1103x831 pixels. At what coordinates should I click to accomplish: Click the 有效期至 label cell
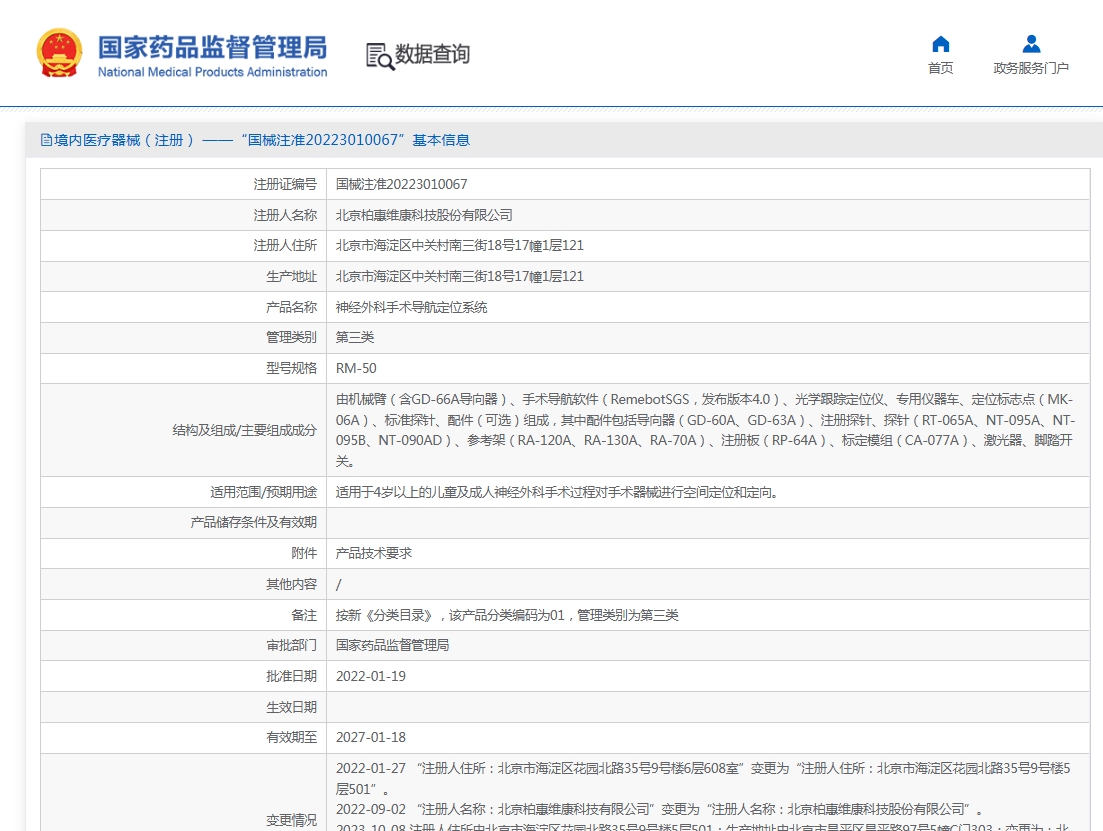[184, 737]
